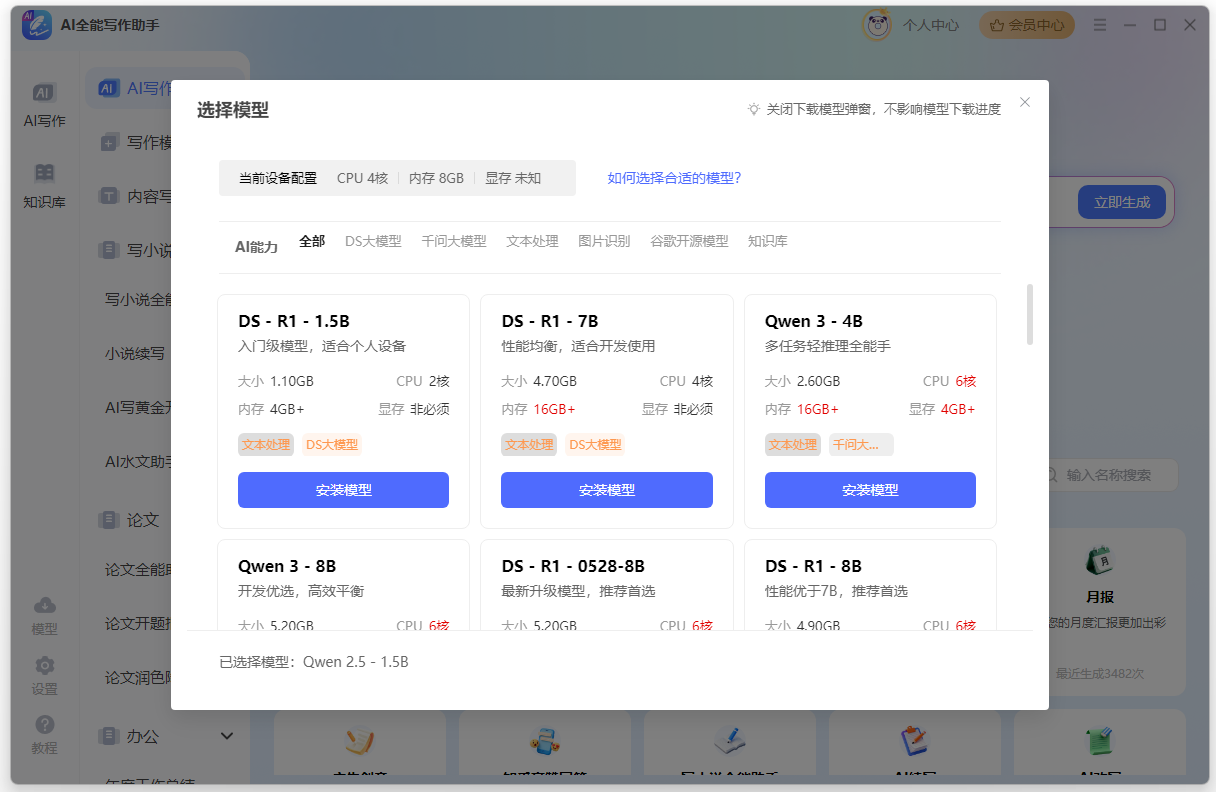Switch to the 千问大模型 tab
This screenshot has height=792, width=1216.
[x=453, y=241]
